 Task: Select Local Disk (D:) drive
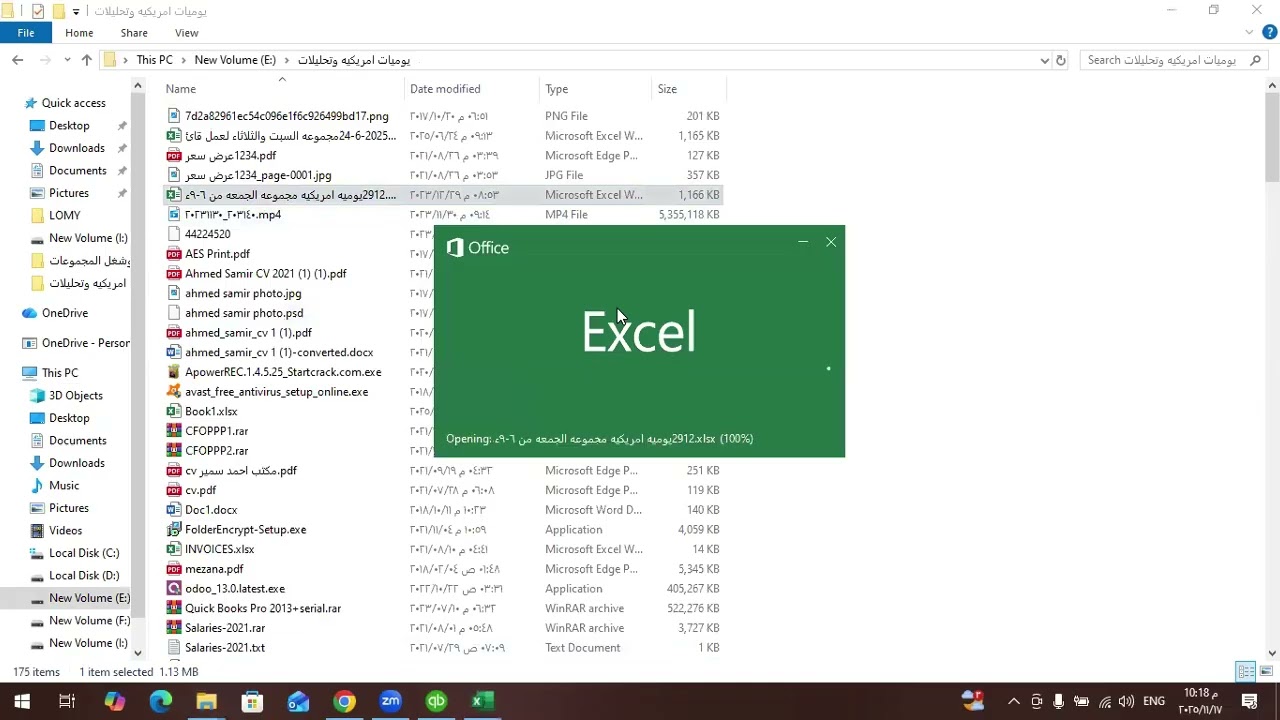84,575
